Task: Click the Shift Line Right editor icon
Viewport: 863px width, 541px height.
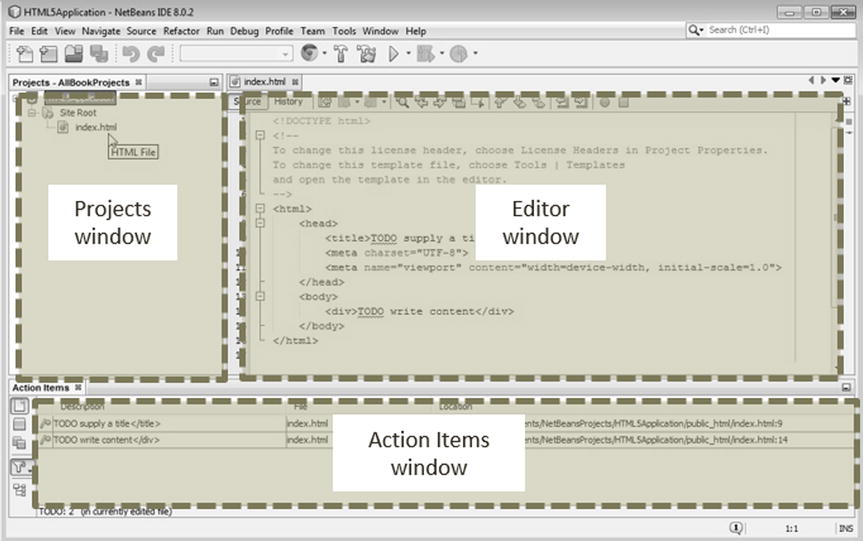Action: pyautogui.click(x=580, y=102)
